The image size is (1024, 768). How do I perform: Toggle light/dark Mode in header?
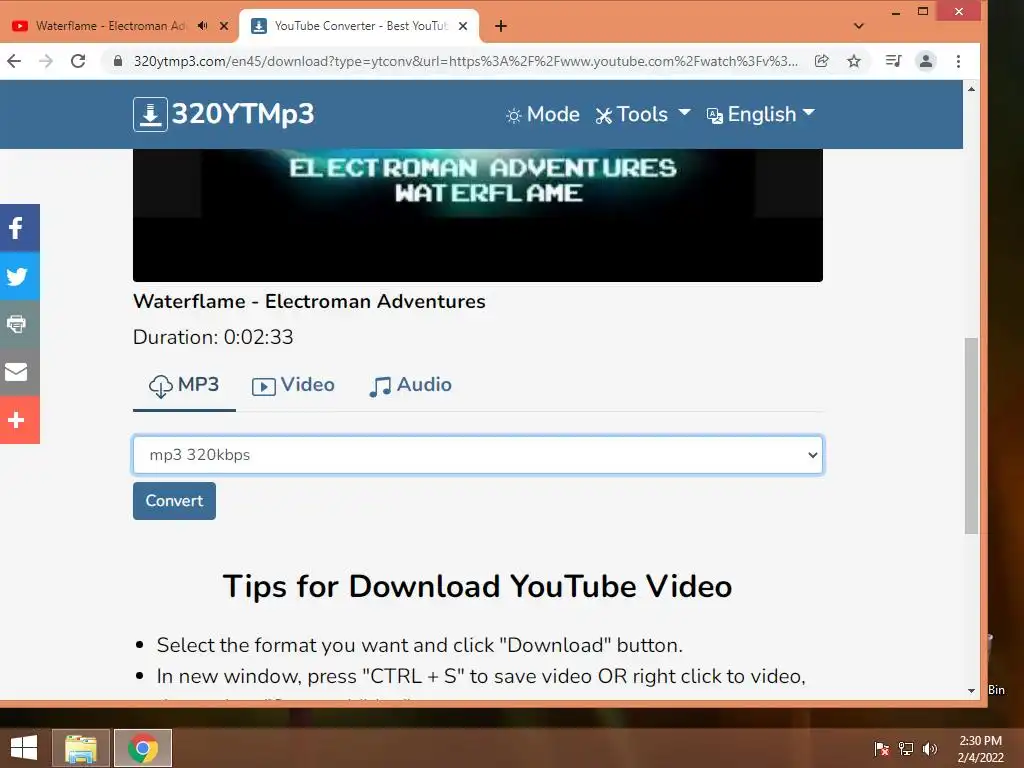[543, 114]
